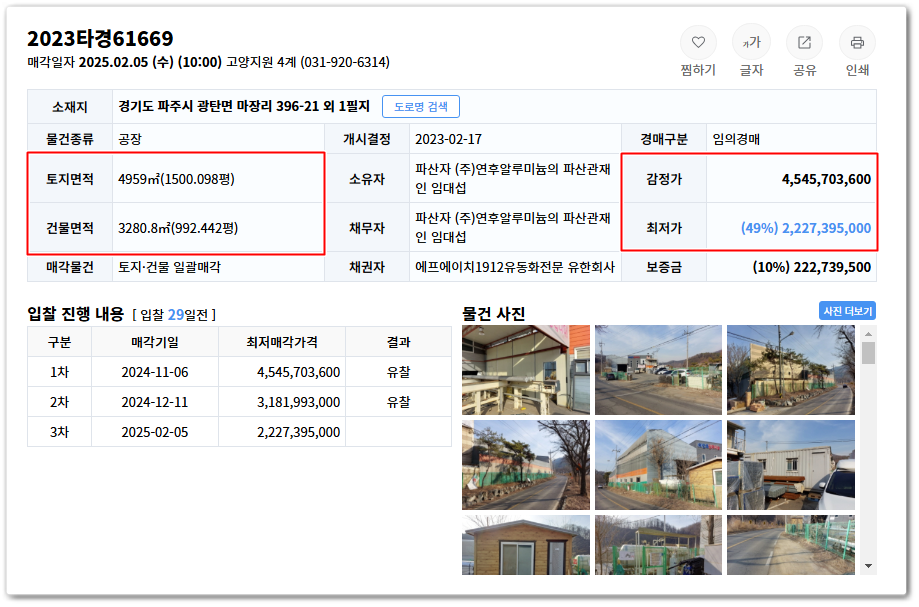Click the 사진 더보기 button
Viewport: 919px width, 607px height.
click(847, 311)
